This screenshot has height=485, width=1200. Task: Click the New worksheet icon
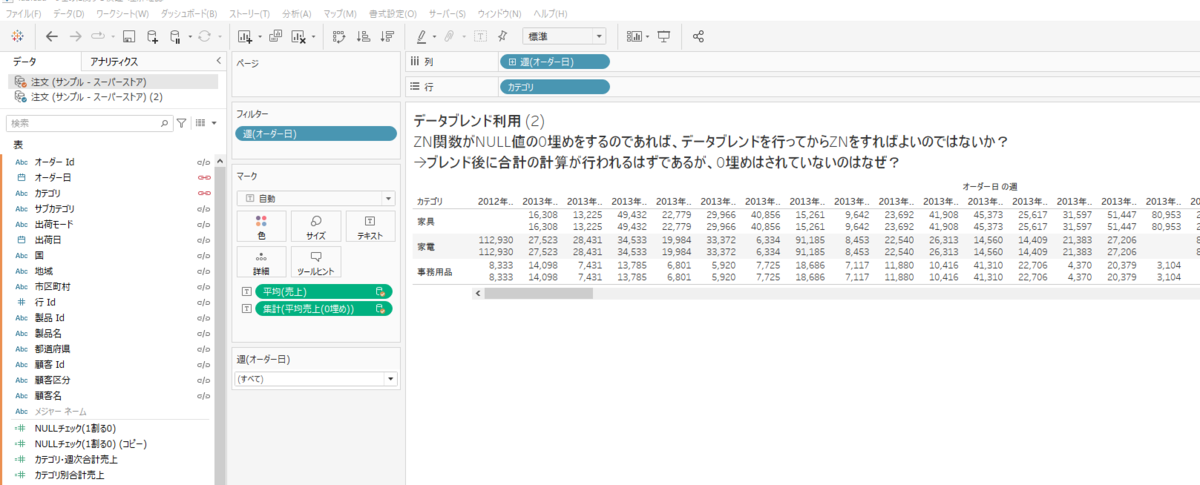point(246,36)
